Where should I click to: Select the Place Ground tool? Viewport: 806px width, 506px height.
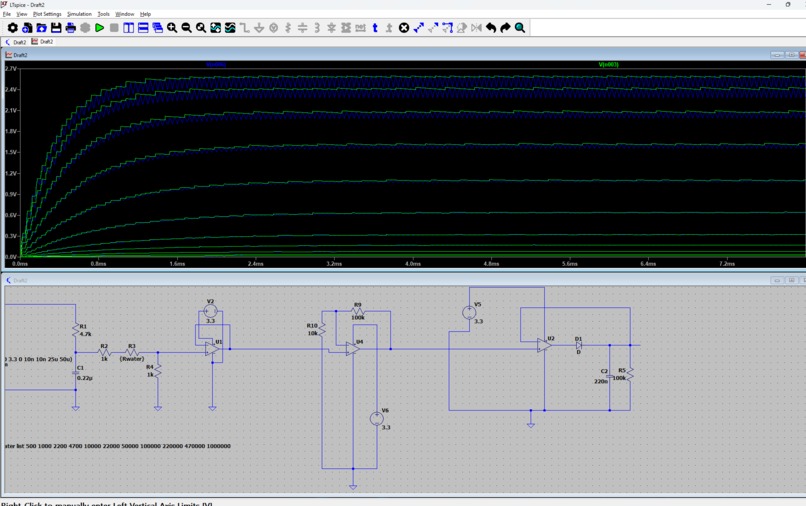[259, 28]
